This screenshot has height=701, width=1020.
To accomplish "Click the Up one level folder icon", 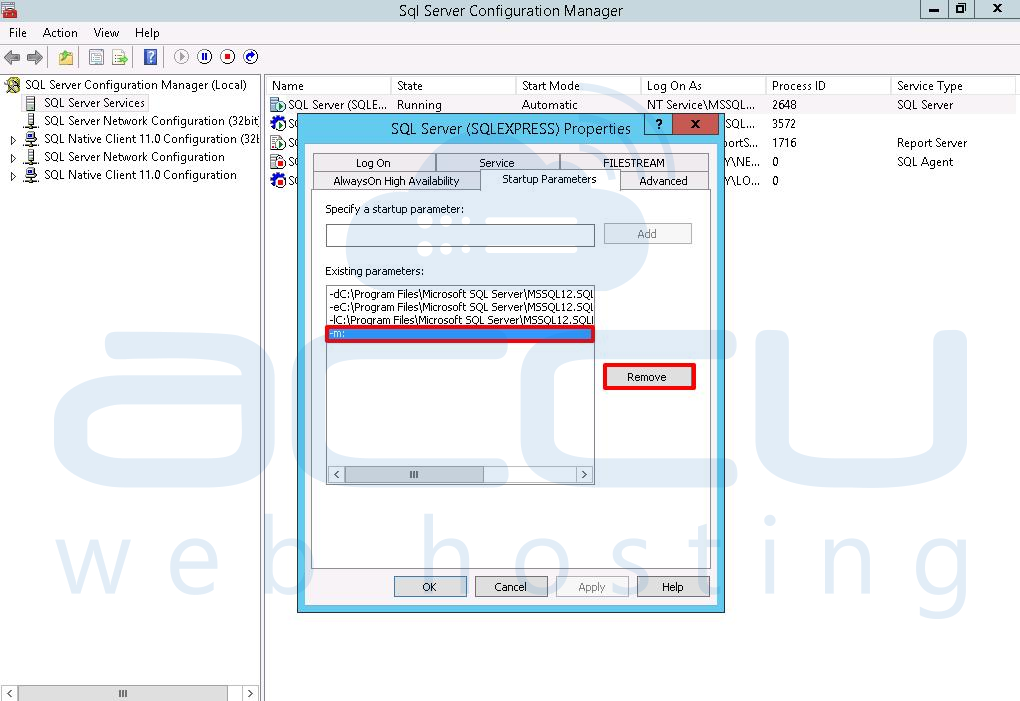I will click(x=66, y=57).
